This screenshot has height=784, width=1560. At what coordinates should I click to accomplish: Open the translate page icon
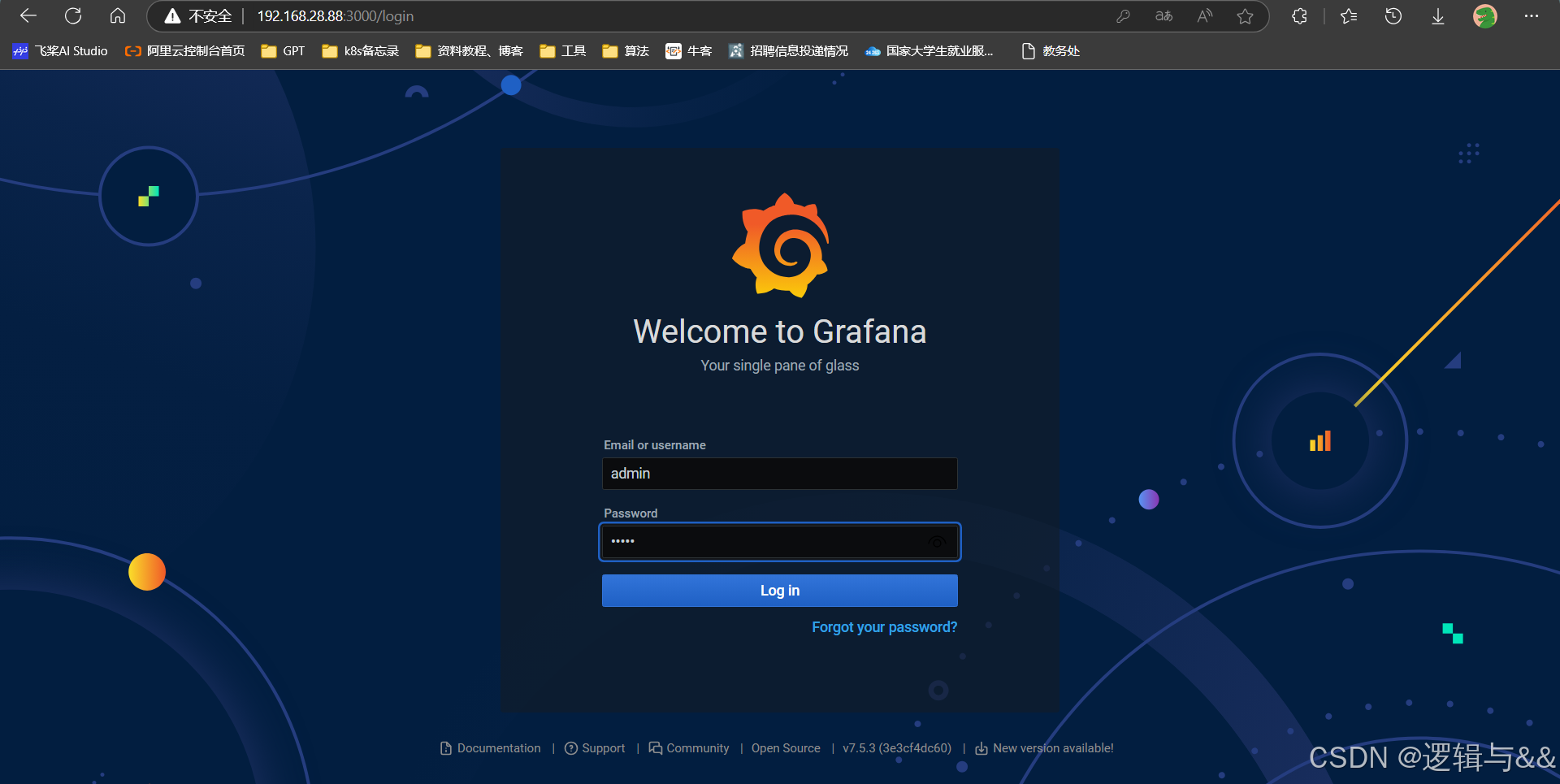(1163, 16)
